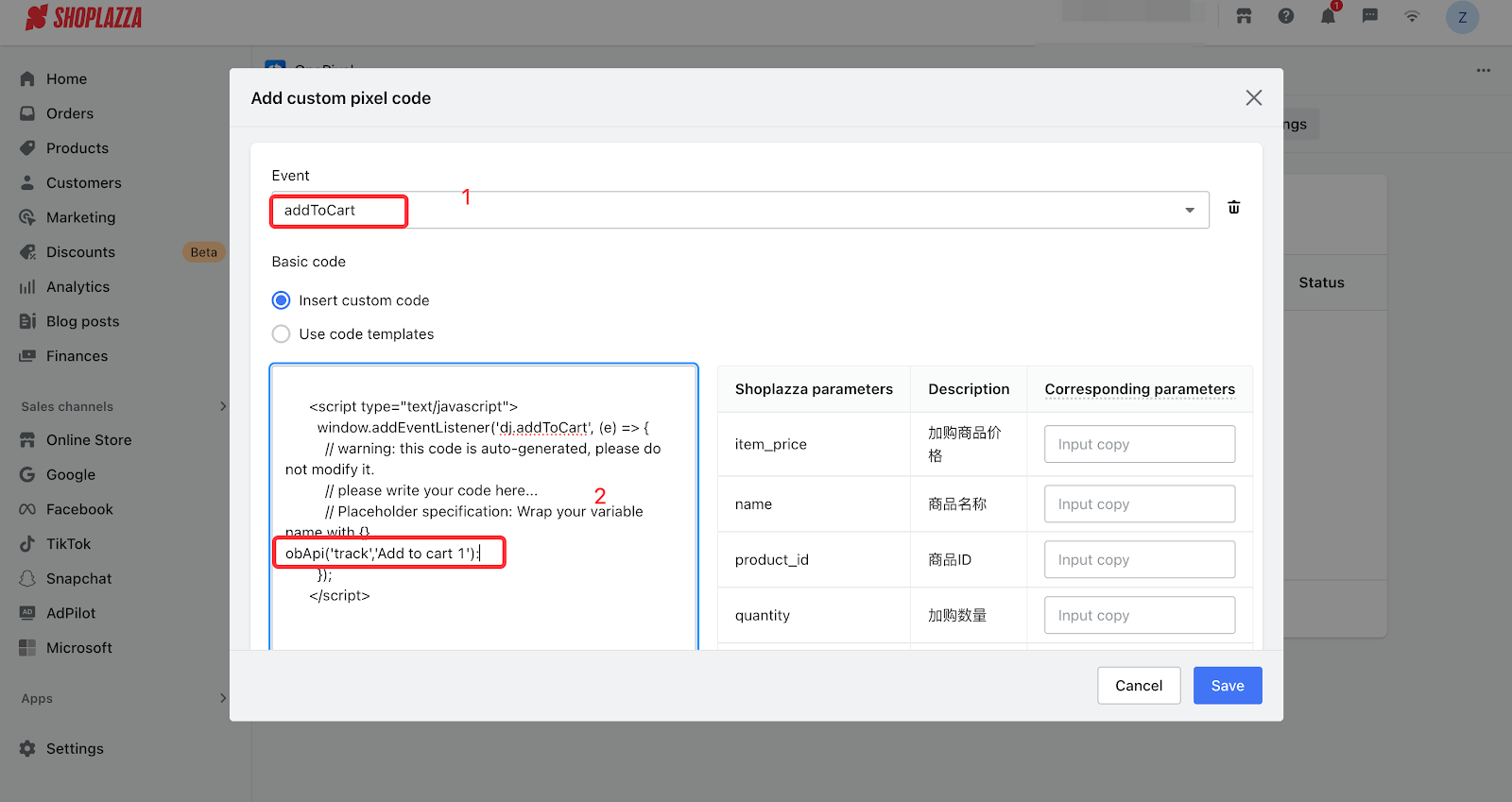Open the Discounts menu item
Image resolution: width=1512 pixels, height=802 pixels.
[80, 252]
